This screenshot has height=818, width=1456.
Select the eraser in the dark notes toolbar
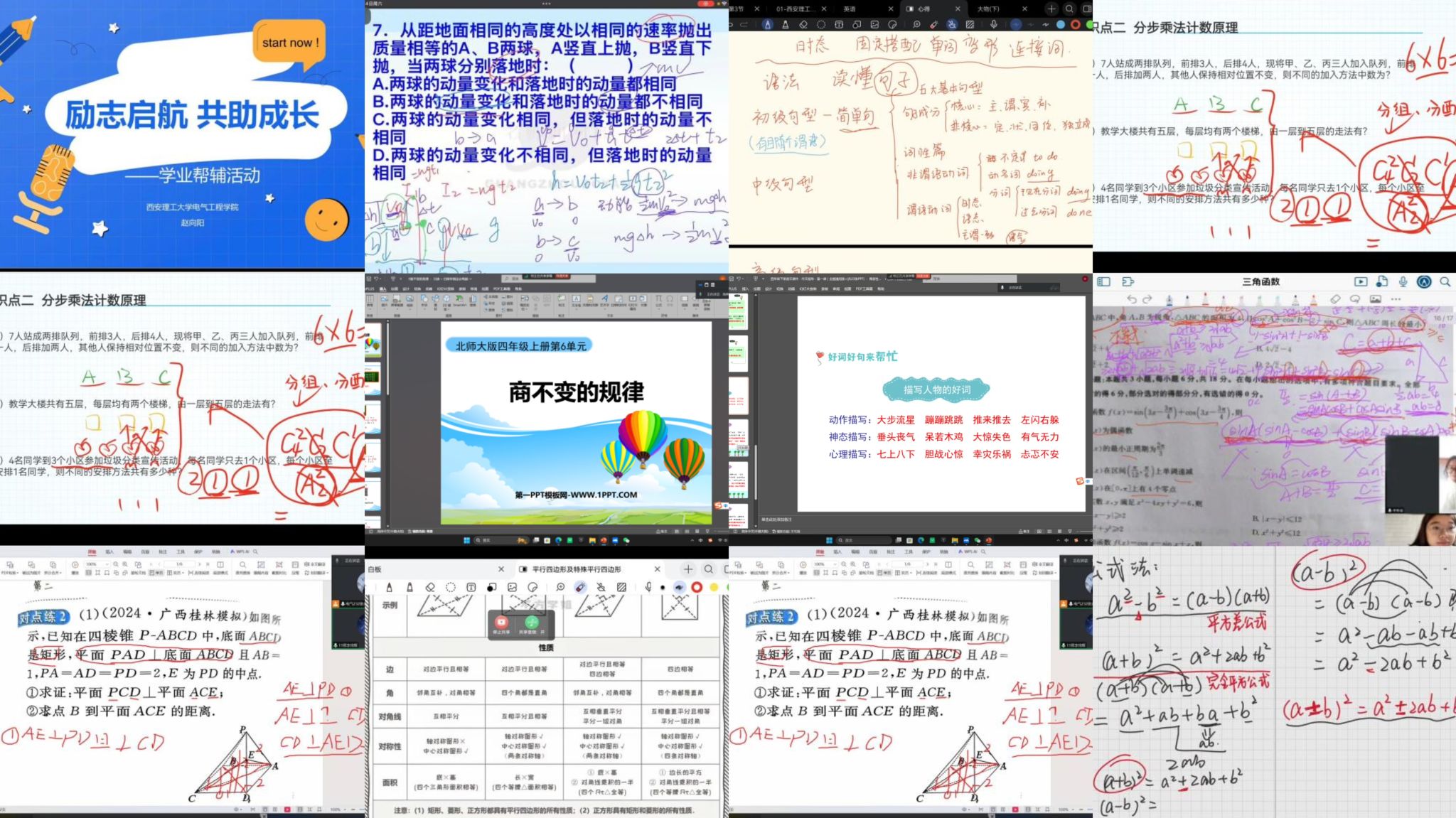(803, 24)
